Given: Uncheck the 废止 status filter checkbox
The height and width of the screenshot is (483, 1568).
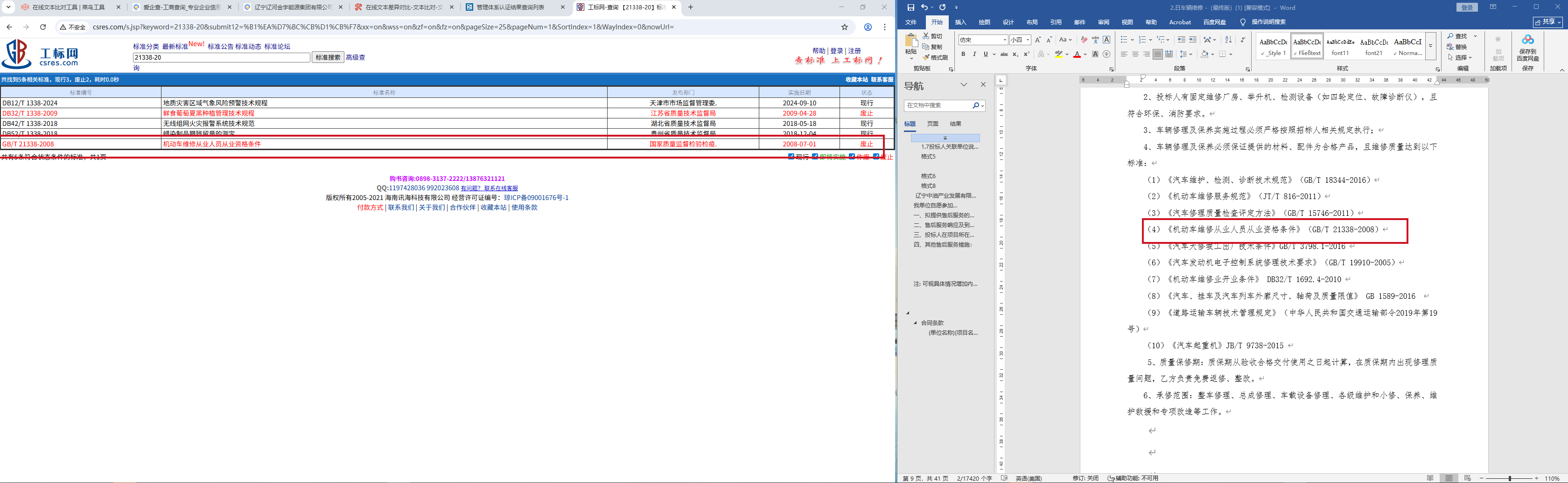Looking at the screenshot, I should (876, 156).
